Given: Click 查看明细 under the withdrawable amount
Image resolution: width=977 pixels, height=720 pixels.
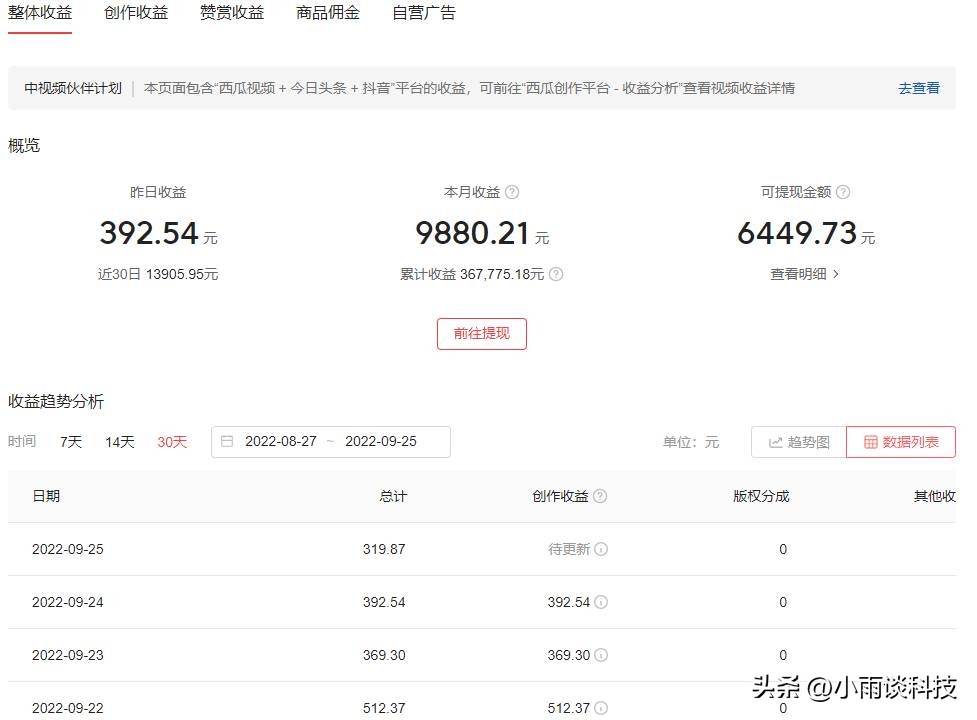Looking at the screenshot, I should coord(804,274).
